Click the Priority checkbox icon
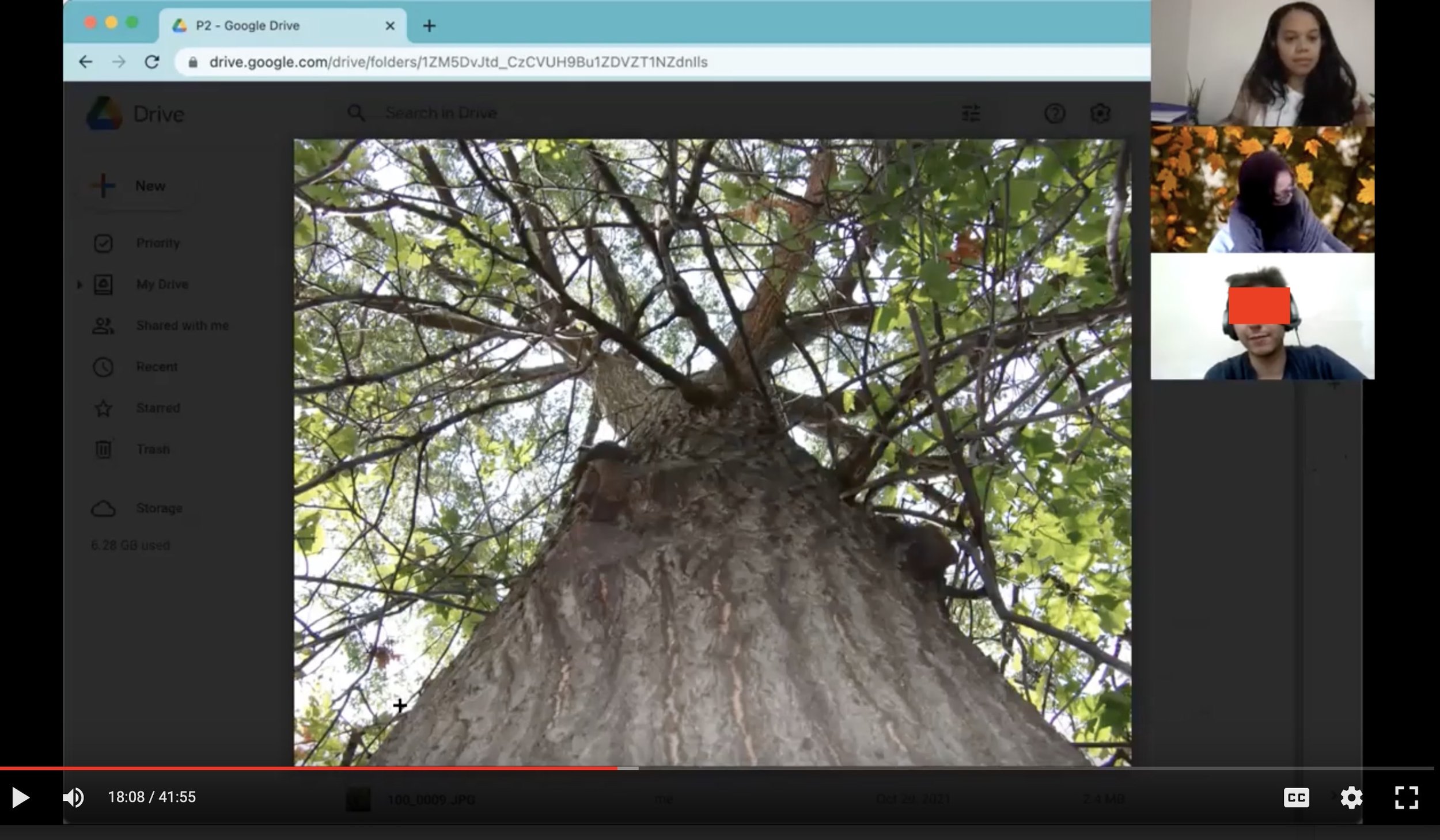Image resolution: width=1440 pixels, height=840 pixels. (103, 243)
